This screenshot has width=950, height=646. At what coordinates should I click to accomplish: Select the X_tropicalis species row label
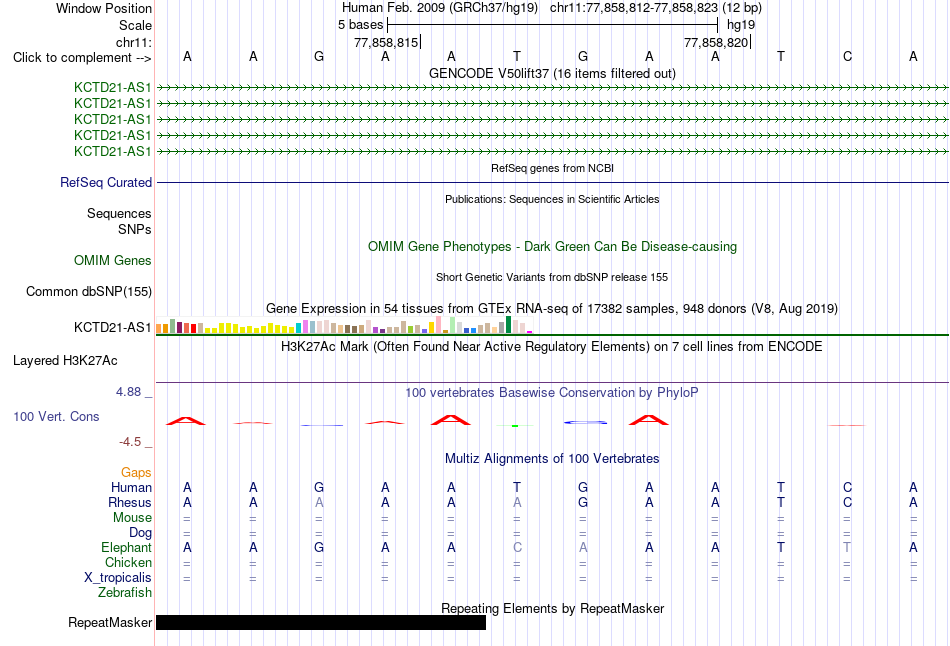118,578
